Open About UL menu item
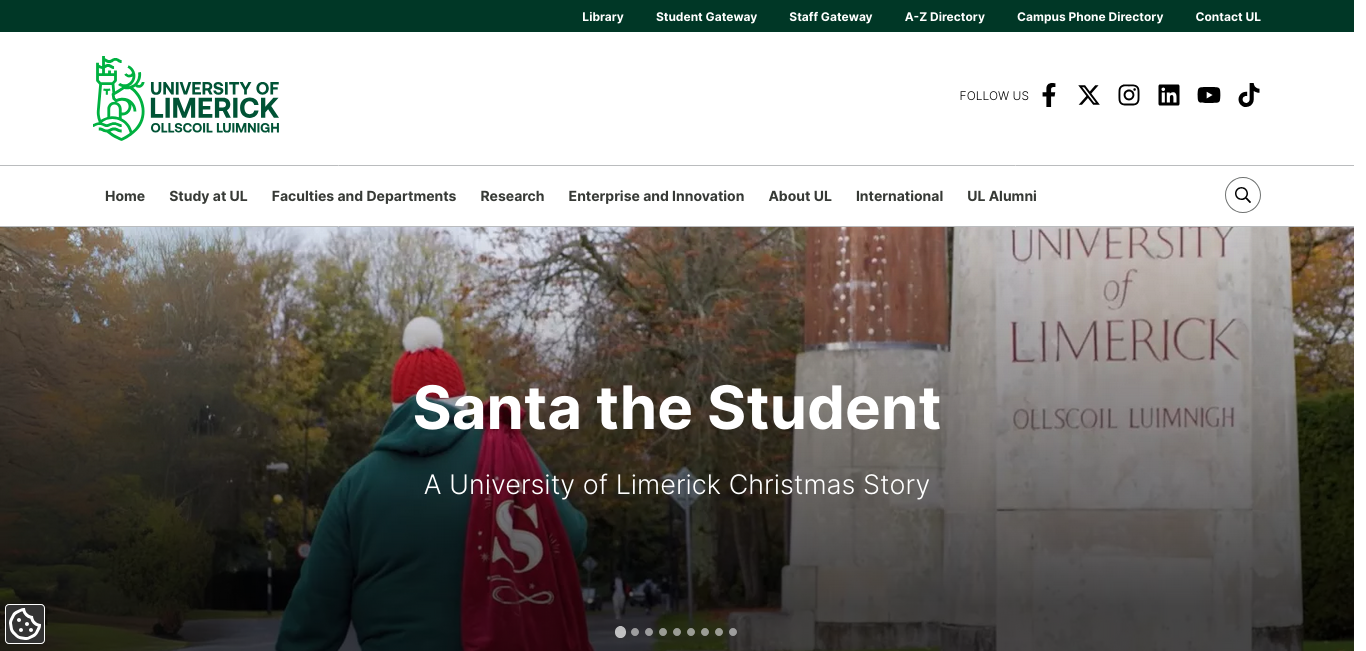Image resolution: width=1366 pixels, height=651 pixels. point(800,196)
